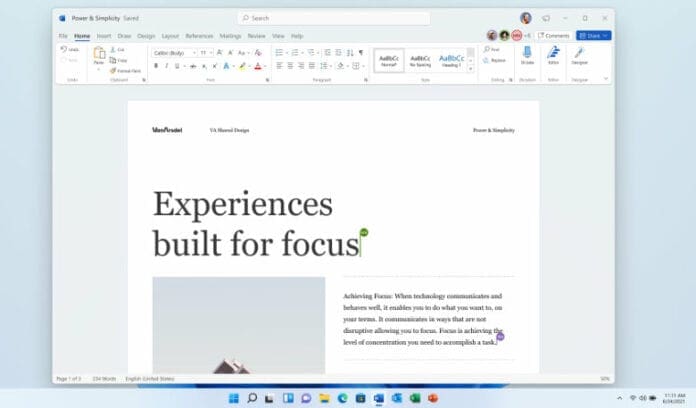696x408 pixels.
Task: Click the Dictate microphone icon
Action: pyautogui.click(x=527, y=52)
